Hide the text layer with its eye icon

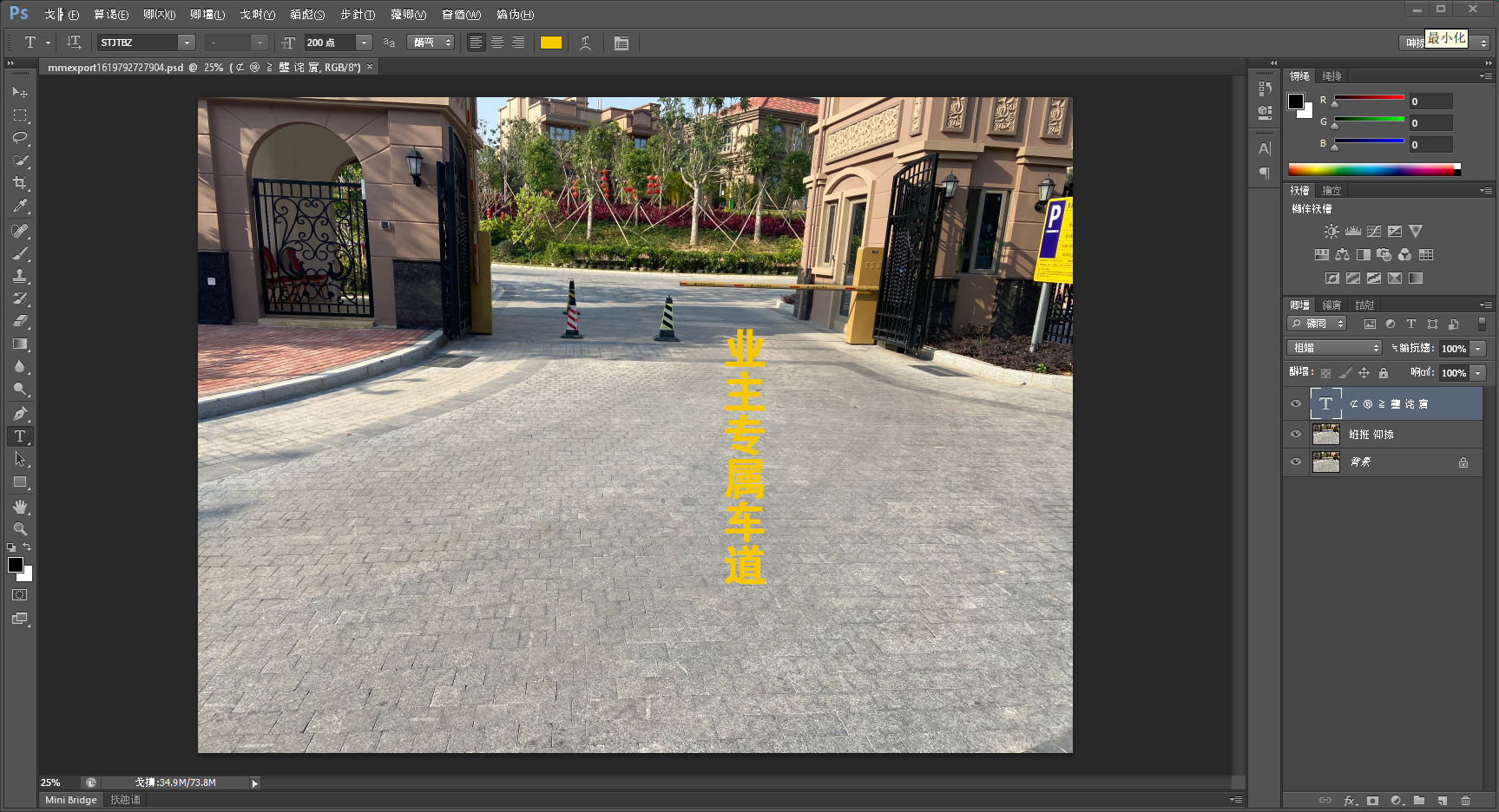pos(1296,404)
